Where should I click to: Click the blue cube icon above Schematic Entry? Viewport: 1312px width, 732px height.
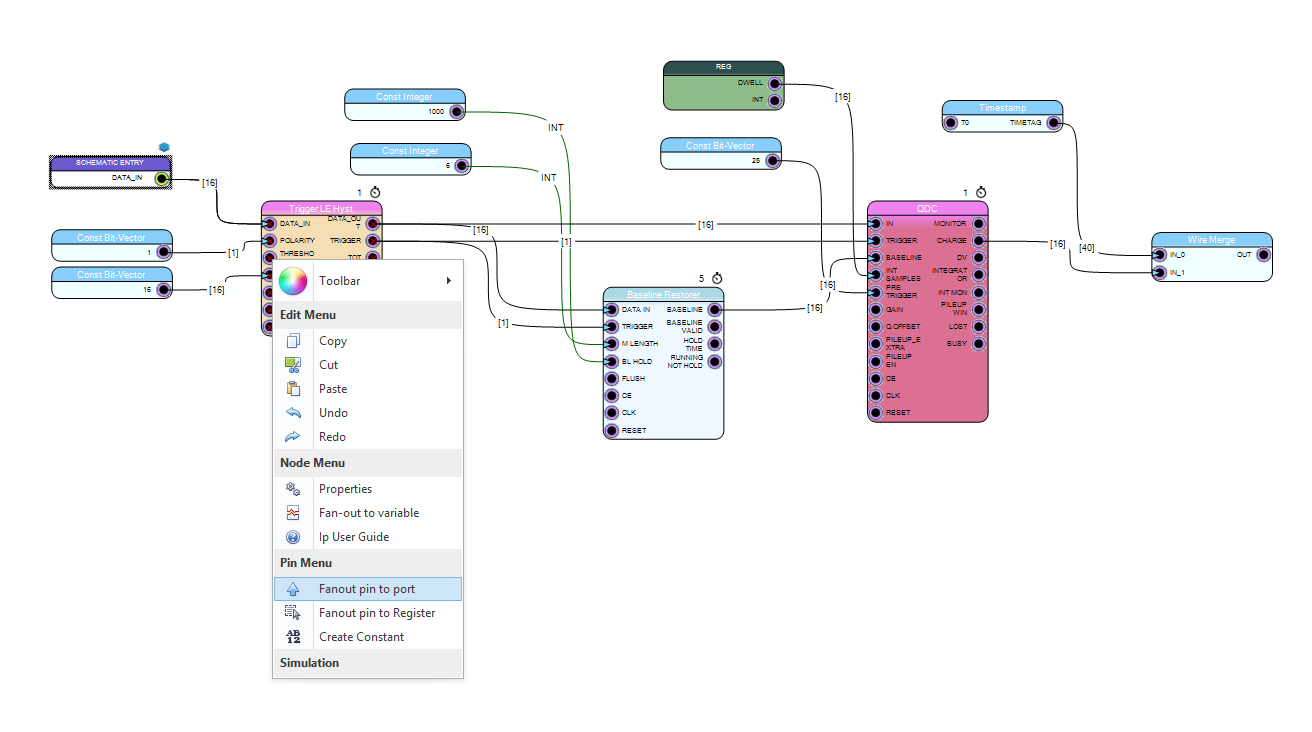pyautogui.click(x=164, y=147)
